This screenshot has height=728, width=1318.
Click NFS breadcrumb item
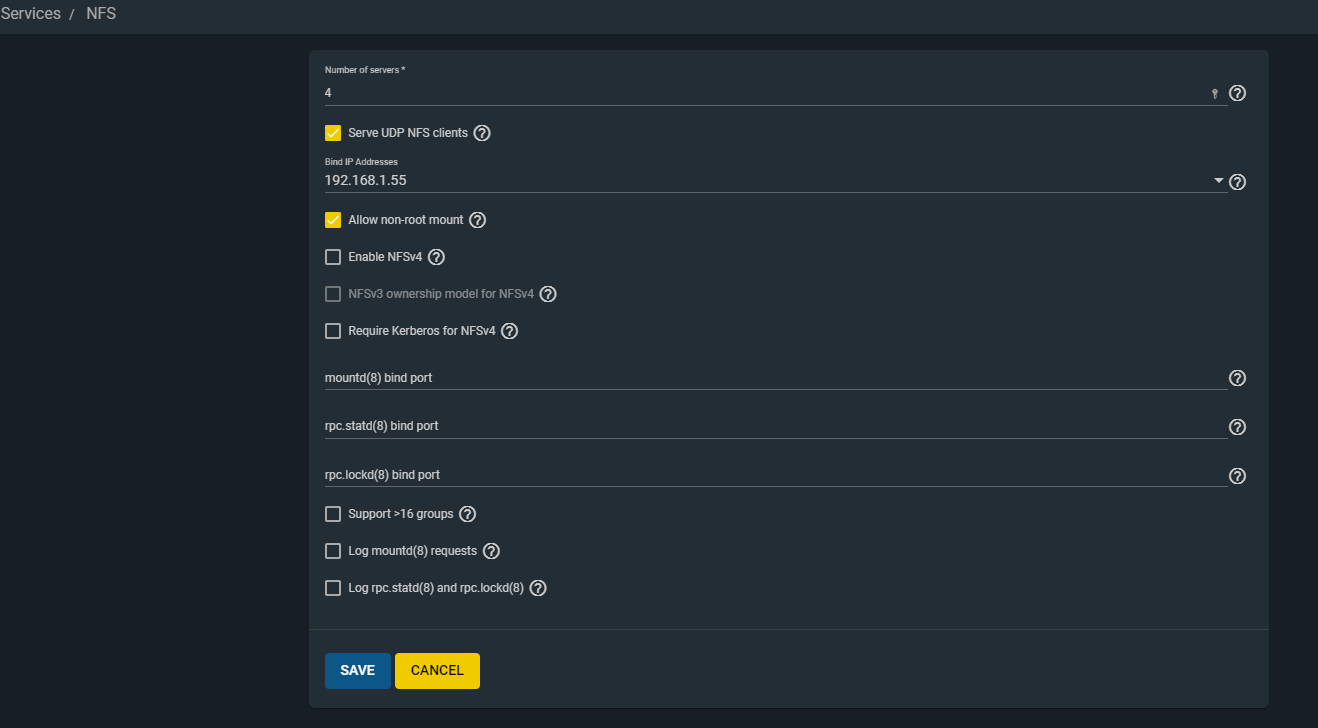click(x=101, y=14)
